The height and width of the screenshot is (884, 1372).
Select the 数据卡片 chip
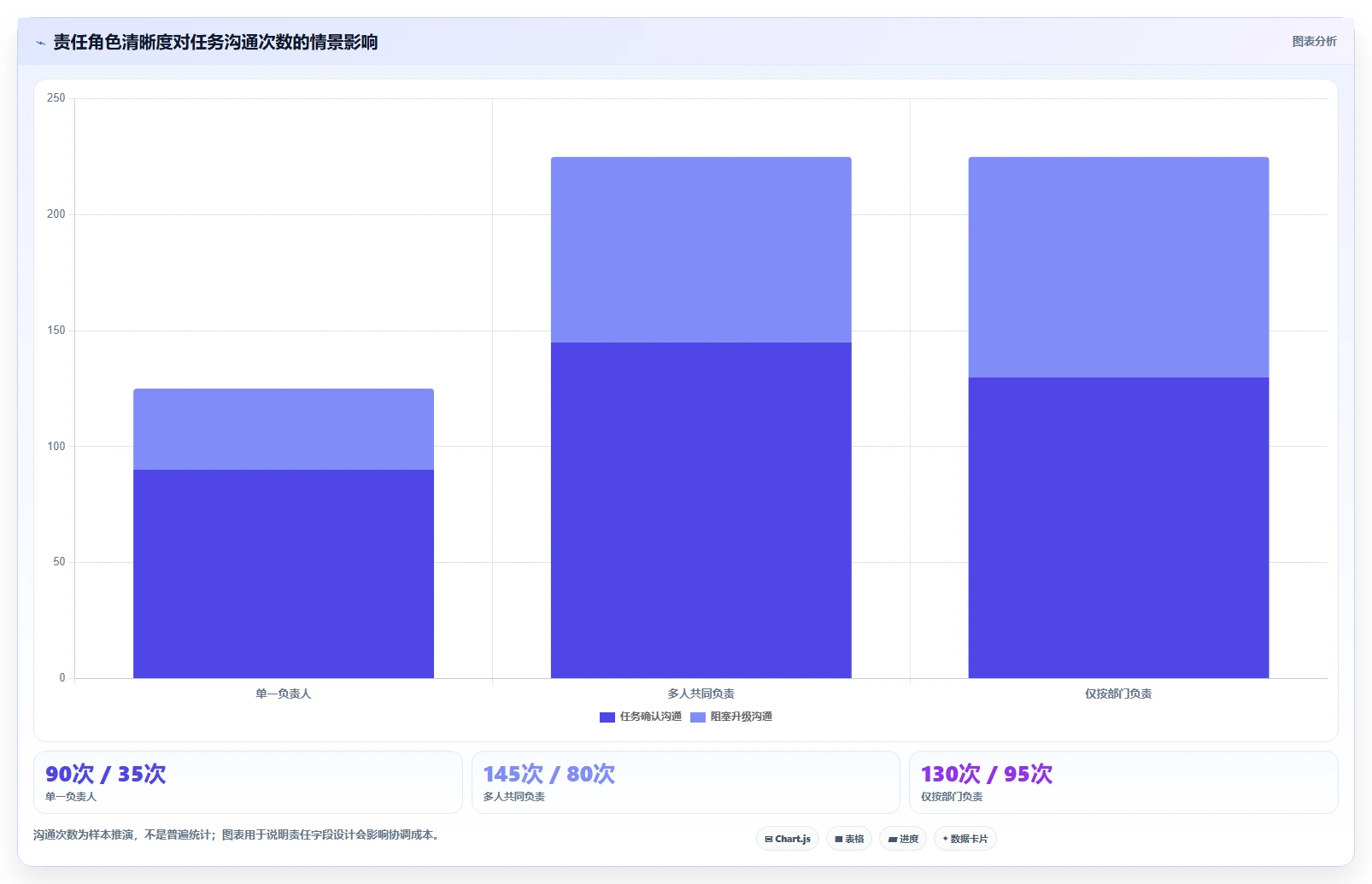click(x=965, y=839)
